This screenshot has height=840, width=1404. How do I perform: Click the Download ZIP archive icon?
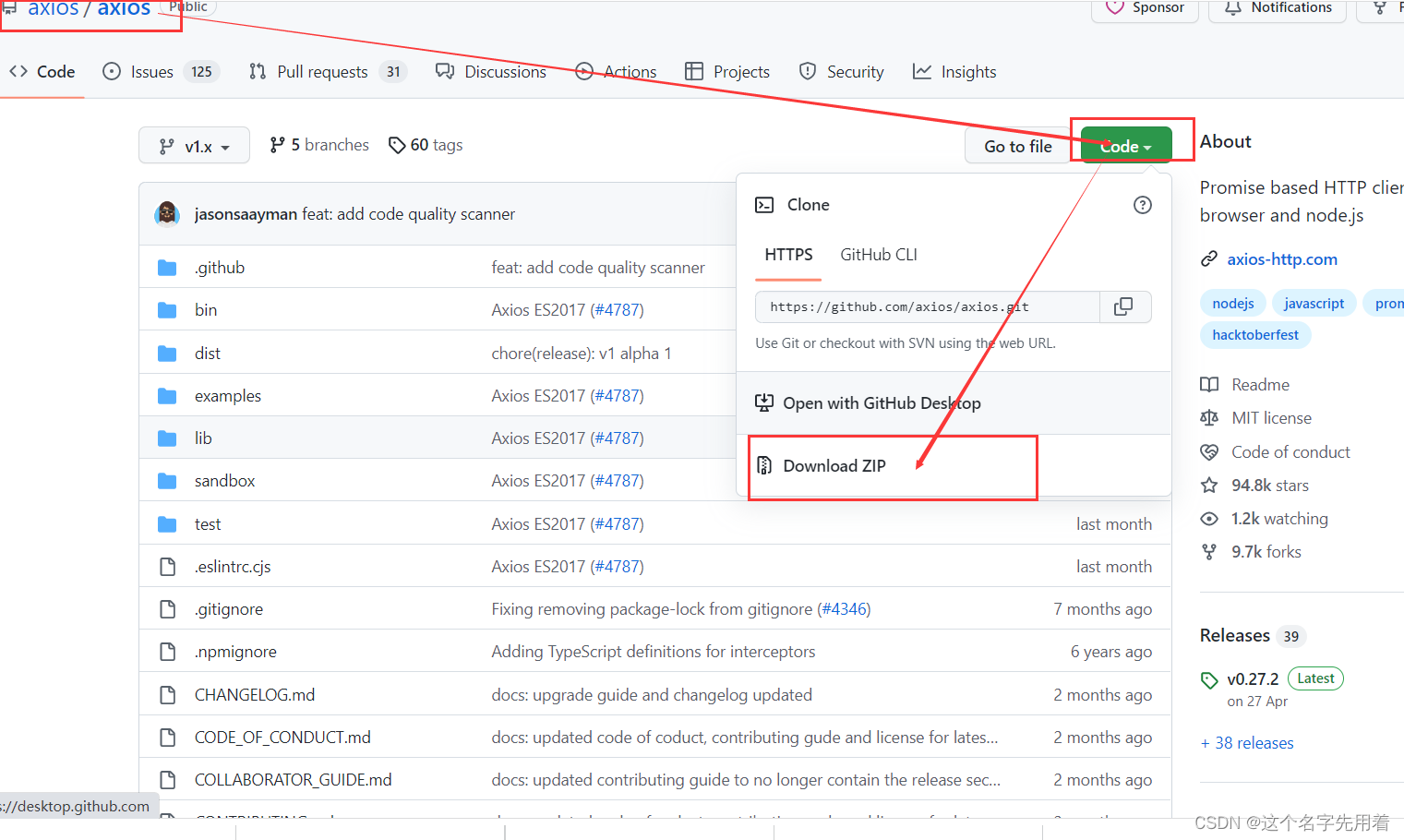[x=764, y=465]
